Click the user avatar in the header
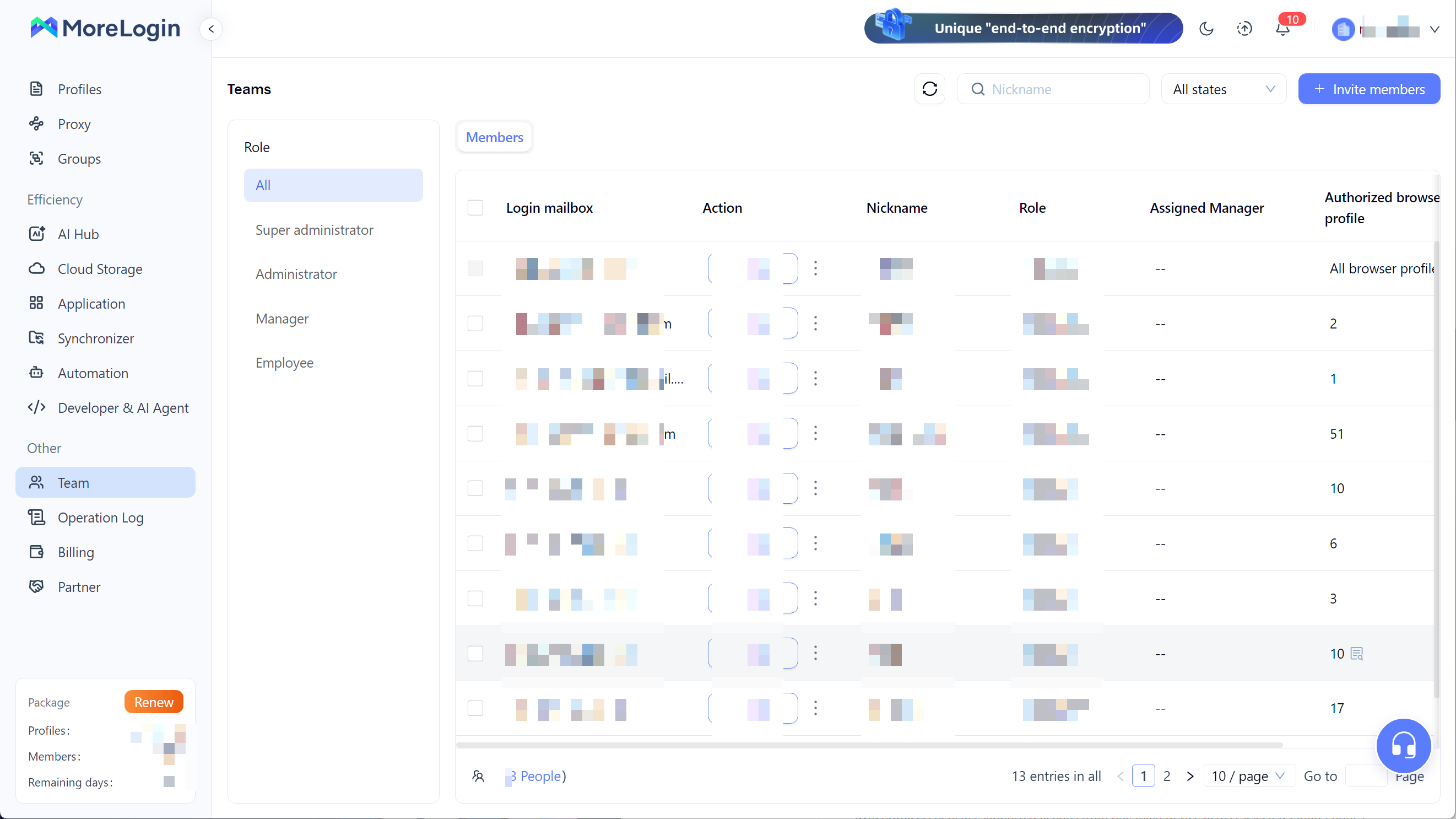This screenshot has width=1456, height=819. (x=1343, y=29)
